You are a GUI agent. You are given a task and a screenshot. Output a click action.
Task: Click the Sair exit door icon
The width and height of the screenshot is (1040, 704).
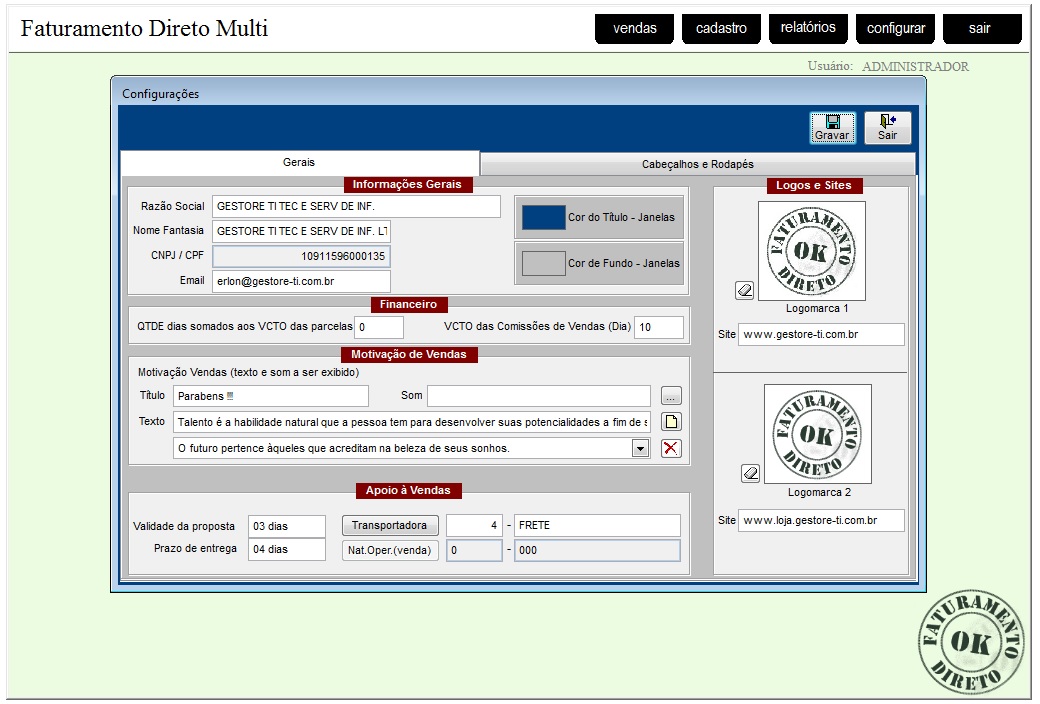[x=887, y=127]
